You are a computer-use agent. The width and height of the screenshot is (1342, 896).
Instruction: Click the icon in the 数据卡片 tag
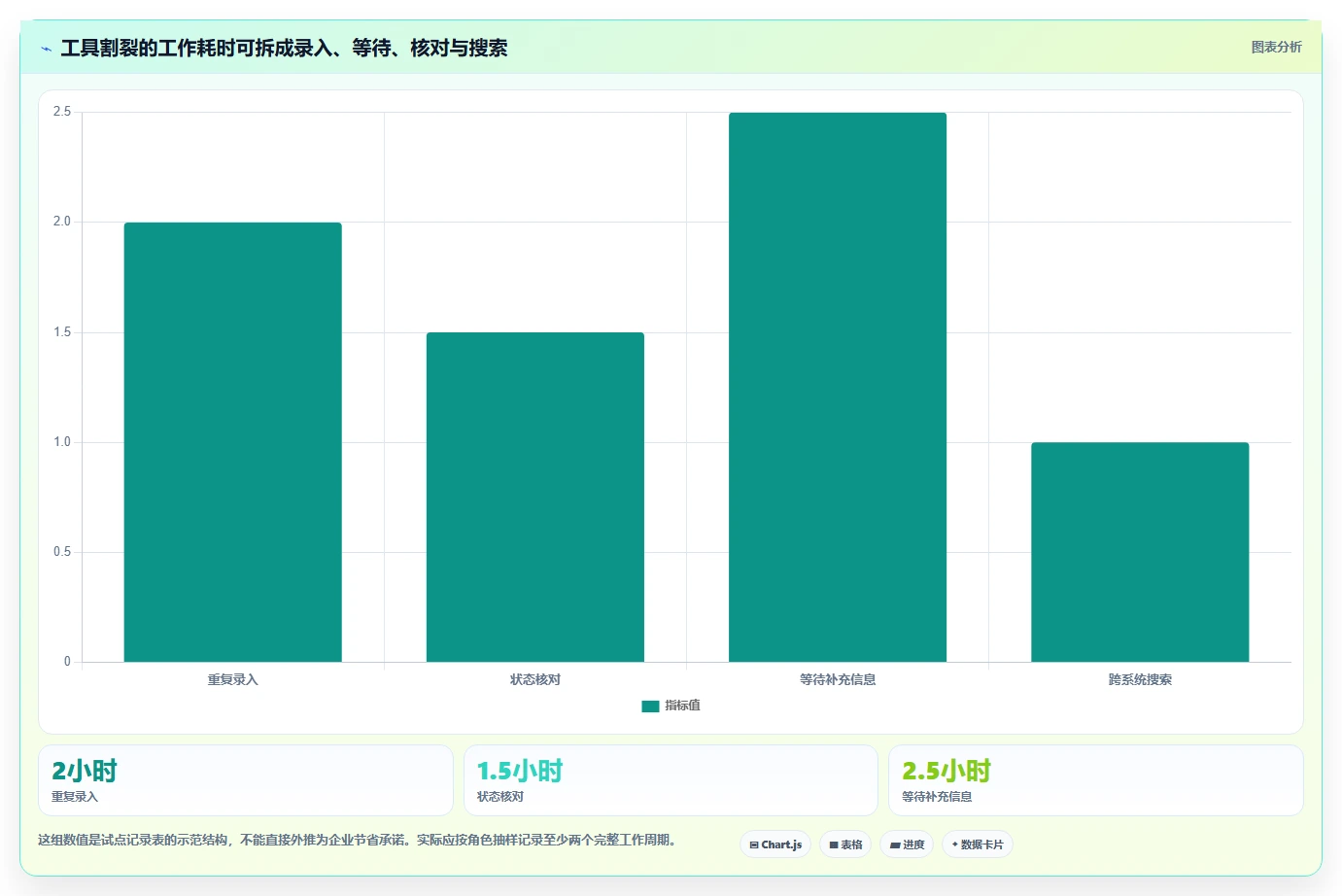pyautogui.click(x=955, y=844)
